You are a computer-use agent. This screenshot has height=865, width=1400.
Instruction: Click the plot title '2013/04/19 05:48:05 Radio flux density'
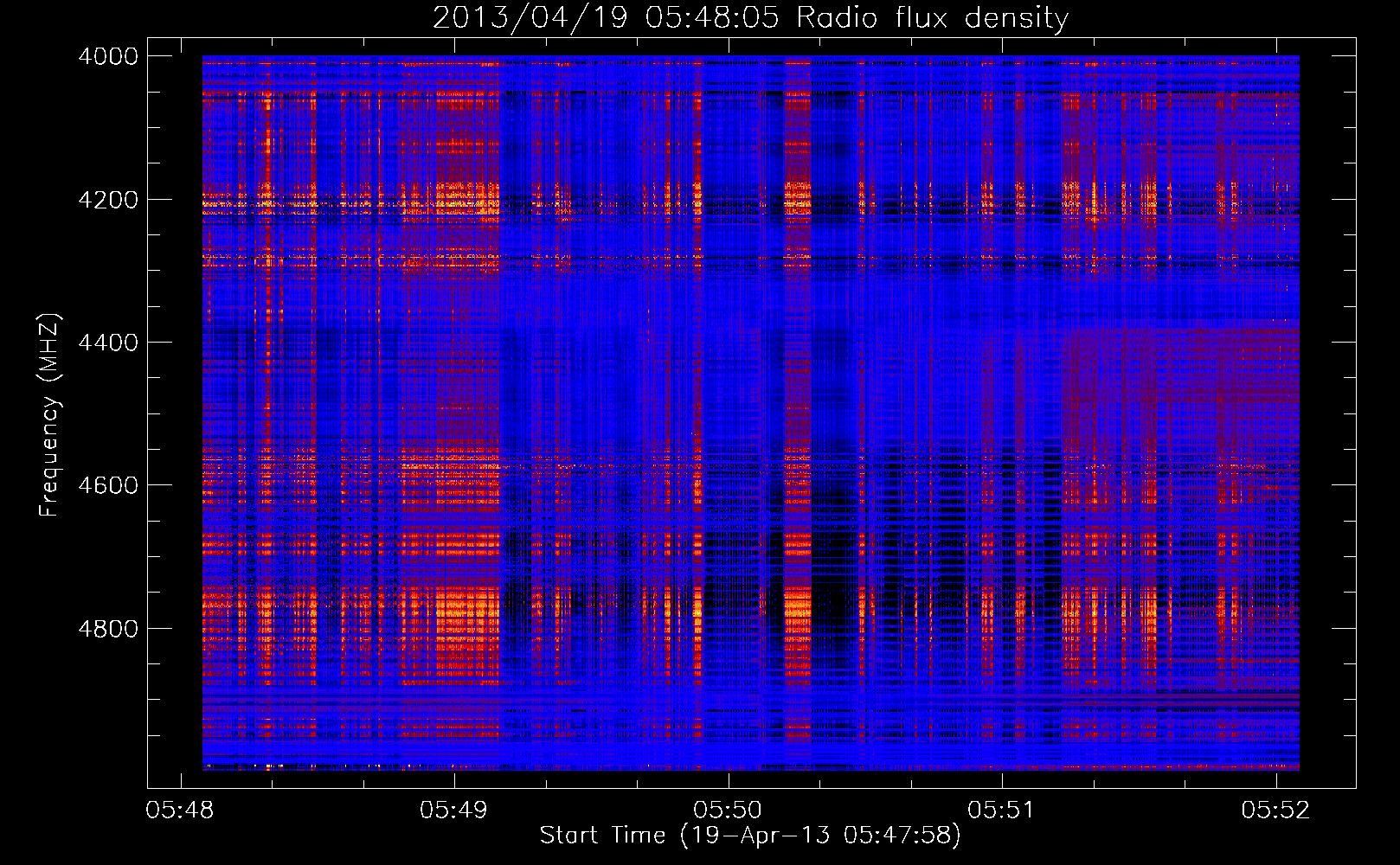(750, 18)
